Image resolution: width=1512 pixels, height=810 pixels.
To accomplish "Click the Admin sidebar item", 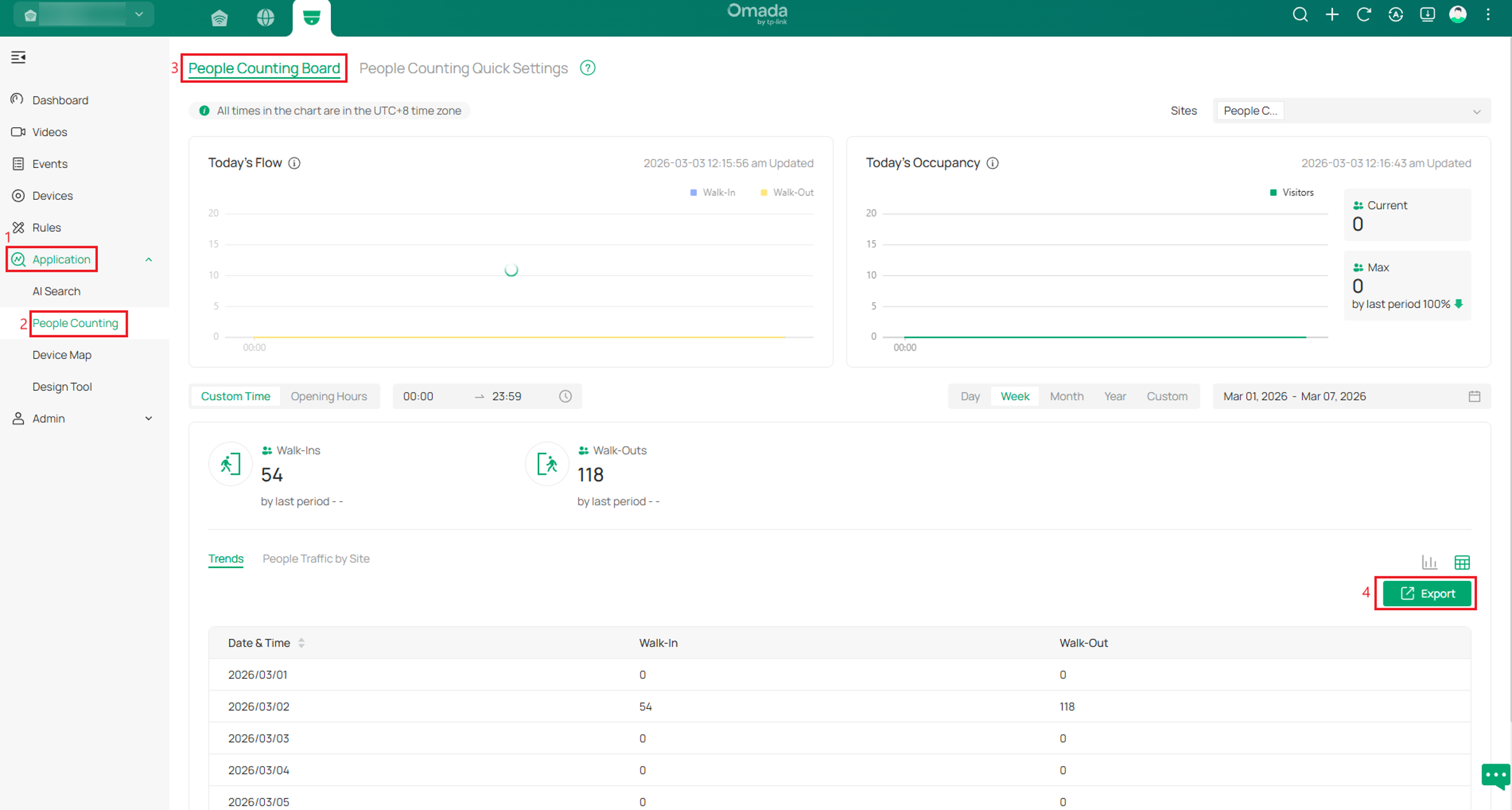I will click(x=48, y=418).
